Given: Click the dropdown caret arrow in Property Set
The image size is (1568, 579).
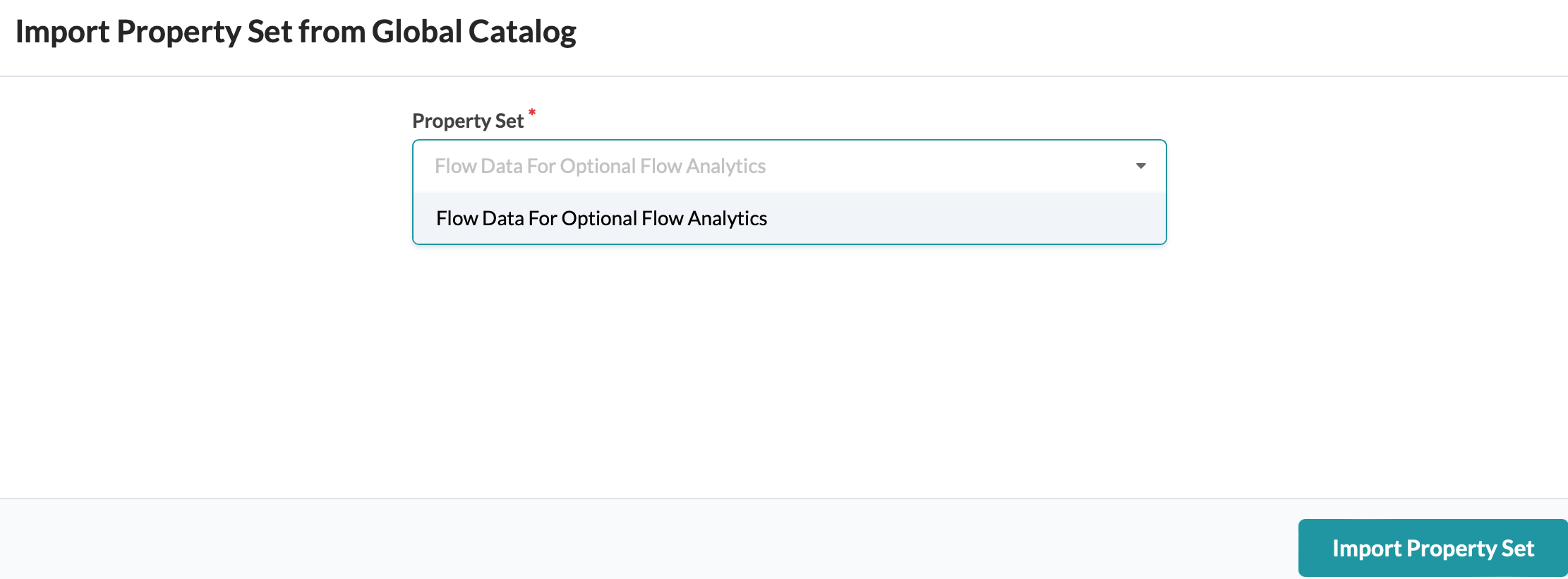Looking at the screenshot, I should coord(1140,166).
